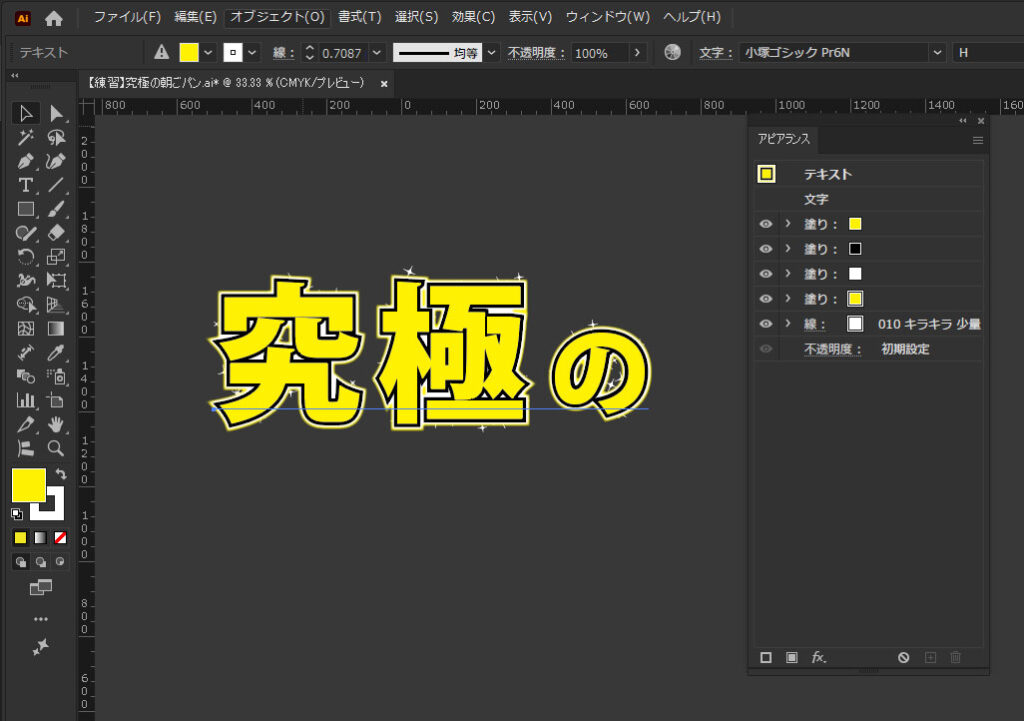Select the Eyedropper tool
This screenshot has width=1024, height=721.
click(x=56, y=352)
